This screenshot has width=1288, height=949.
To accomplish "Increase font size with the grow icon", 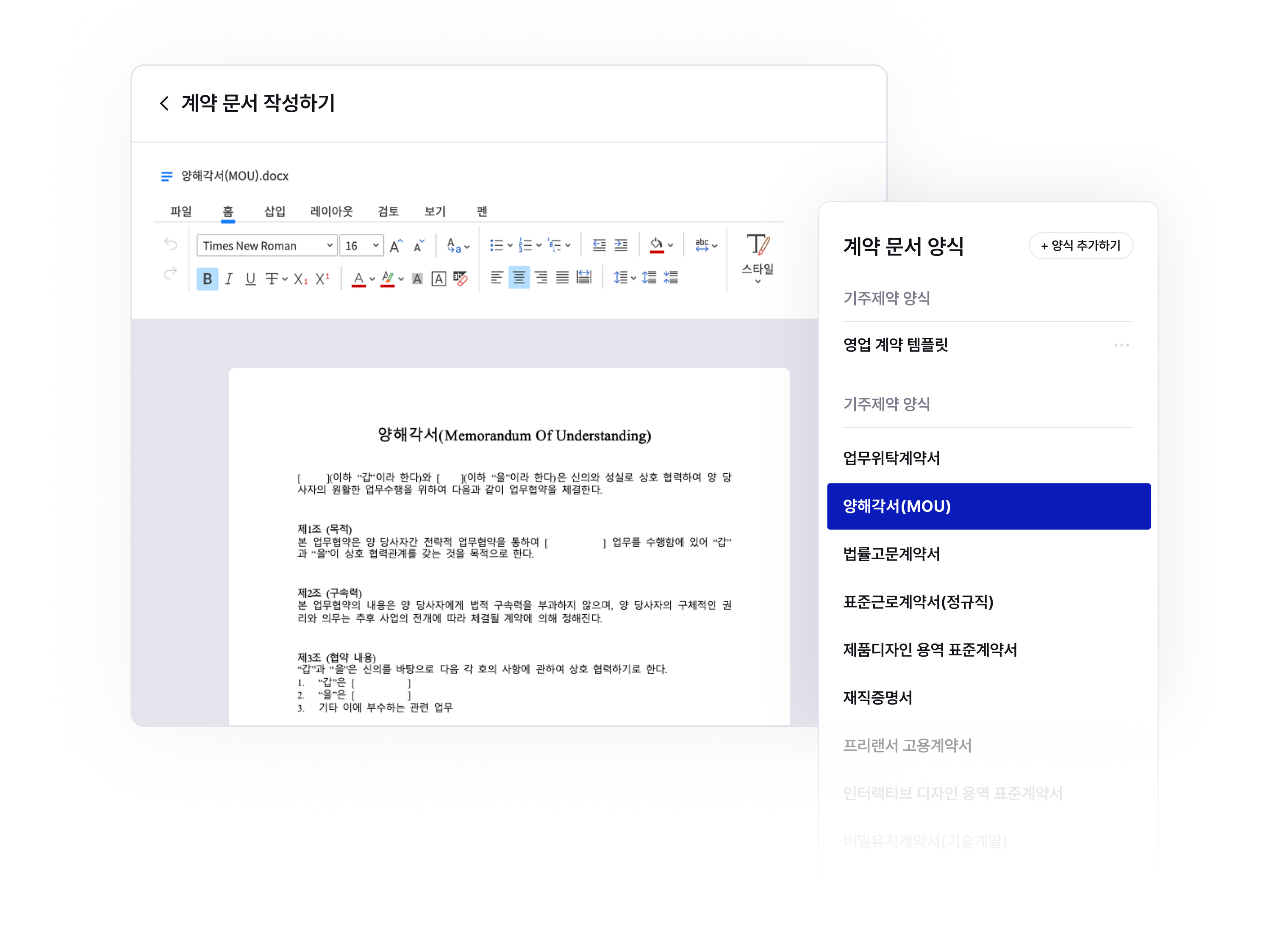I will (396, 246).
